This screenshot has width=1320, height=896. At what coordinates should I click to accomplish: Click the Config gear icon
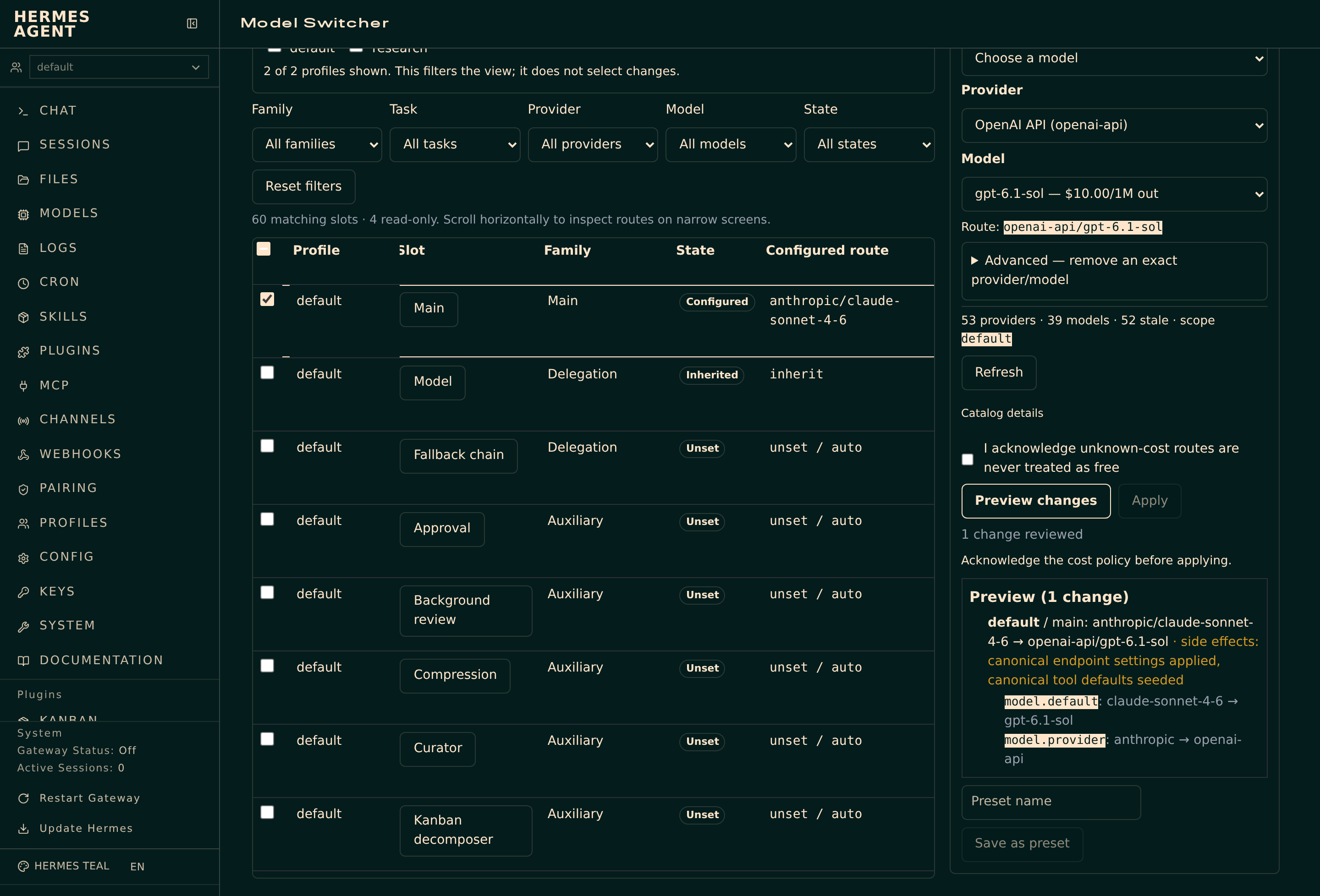[x=23, y=558]
